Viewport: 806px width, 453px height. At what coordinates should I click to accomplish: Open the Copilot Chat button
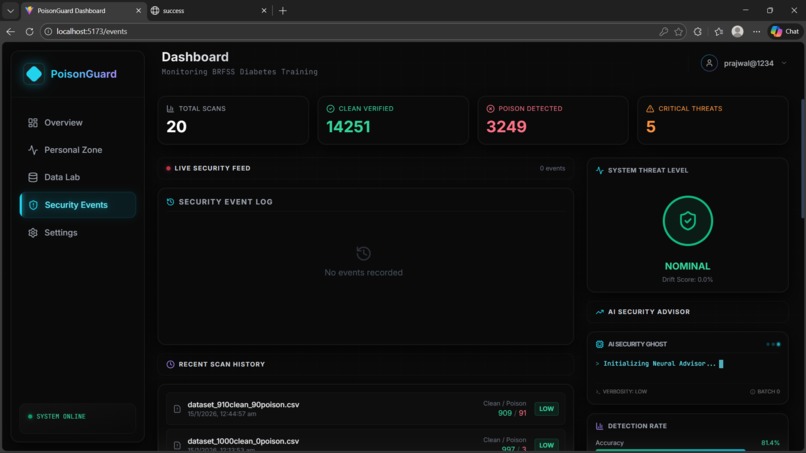[785, 31]
